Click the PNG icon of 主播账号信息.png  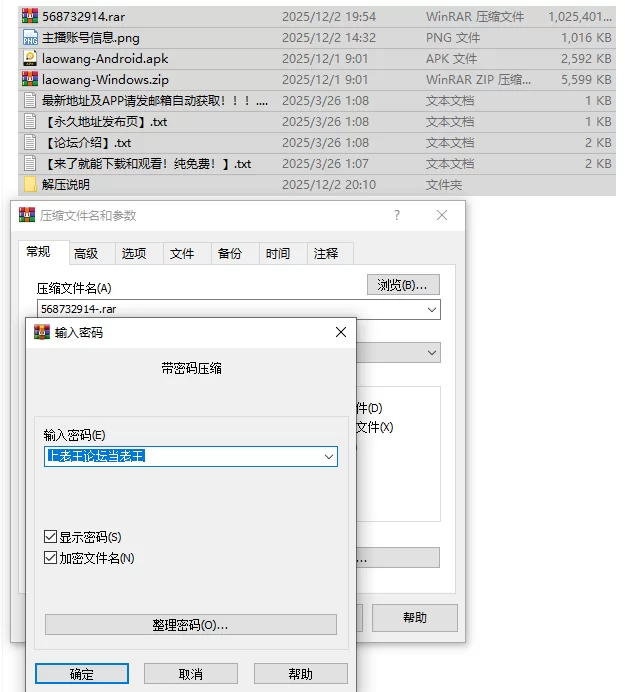tap(30, 38)
